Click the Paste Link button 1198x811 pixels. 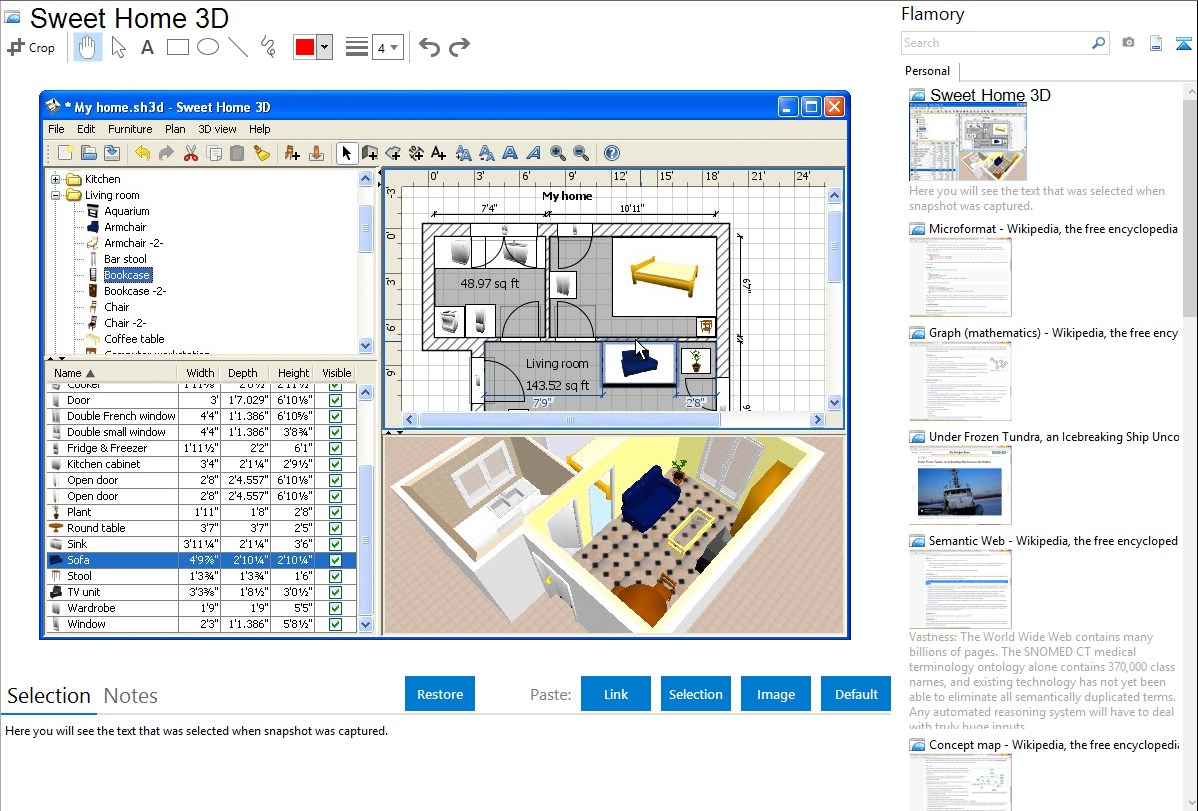click(616, 694)
